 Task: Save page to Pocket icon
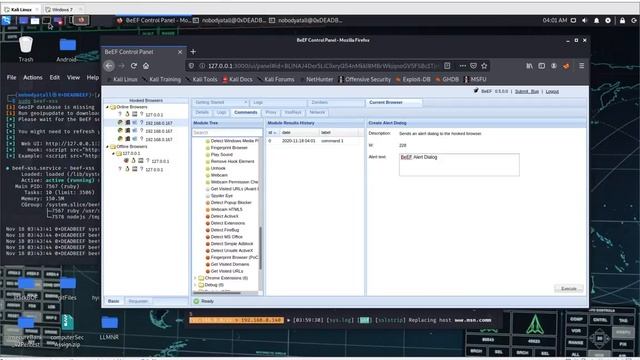[473, 66]
